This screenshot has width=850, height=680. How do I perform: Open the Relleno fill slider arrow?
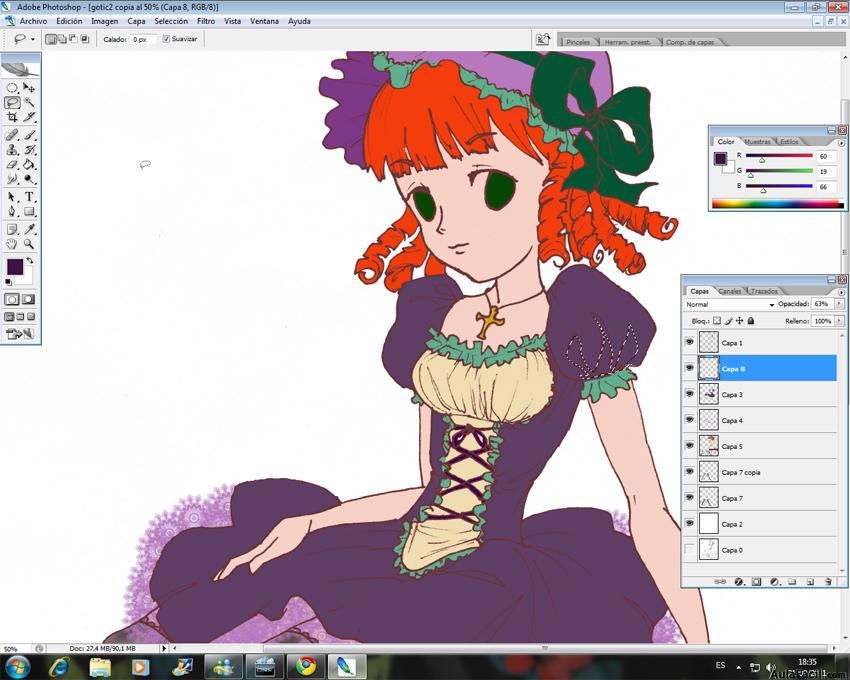tap(839, 321)
